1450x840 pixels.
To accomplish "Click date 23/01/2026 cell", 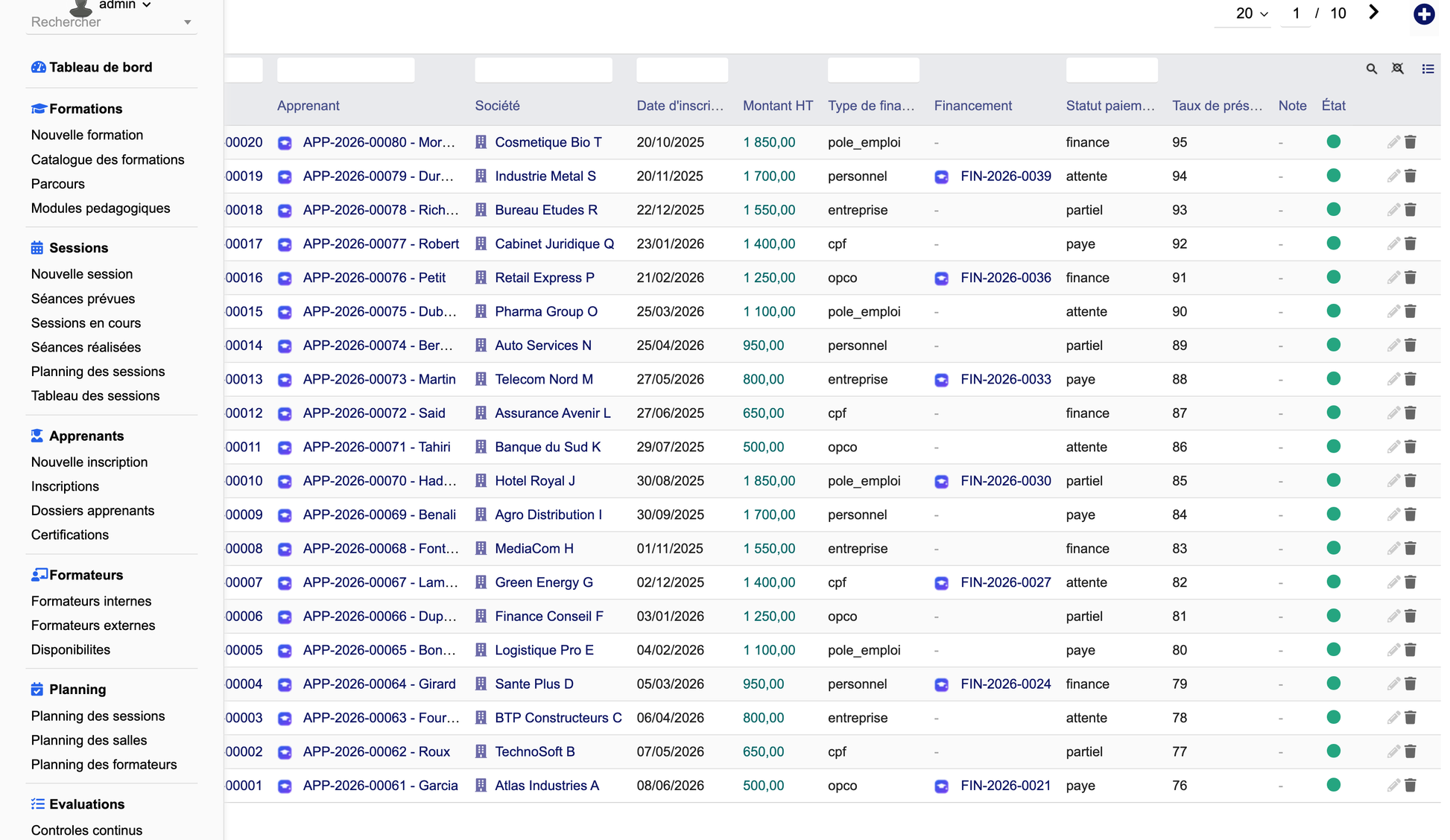I will point(670,244).
